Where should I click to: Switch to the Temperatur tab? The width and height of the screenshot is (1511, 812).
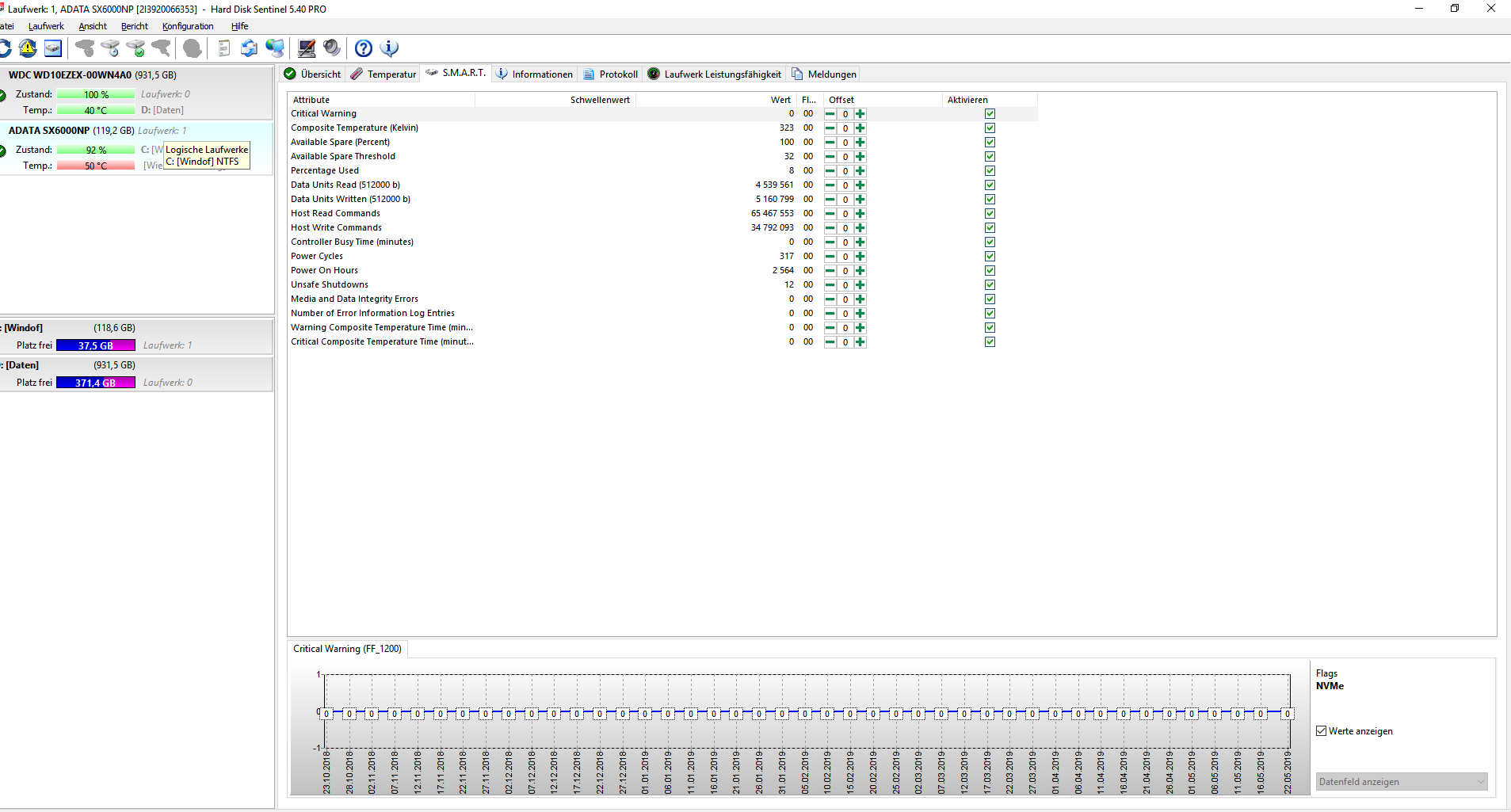[x=383, y=74]
